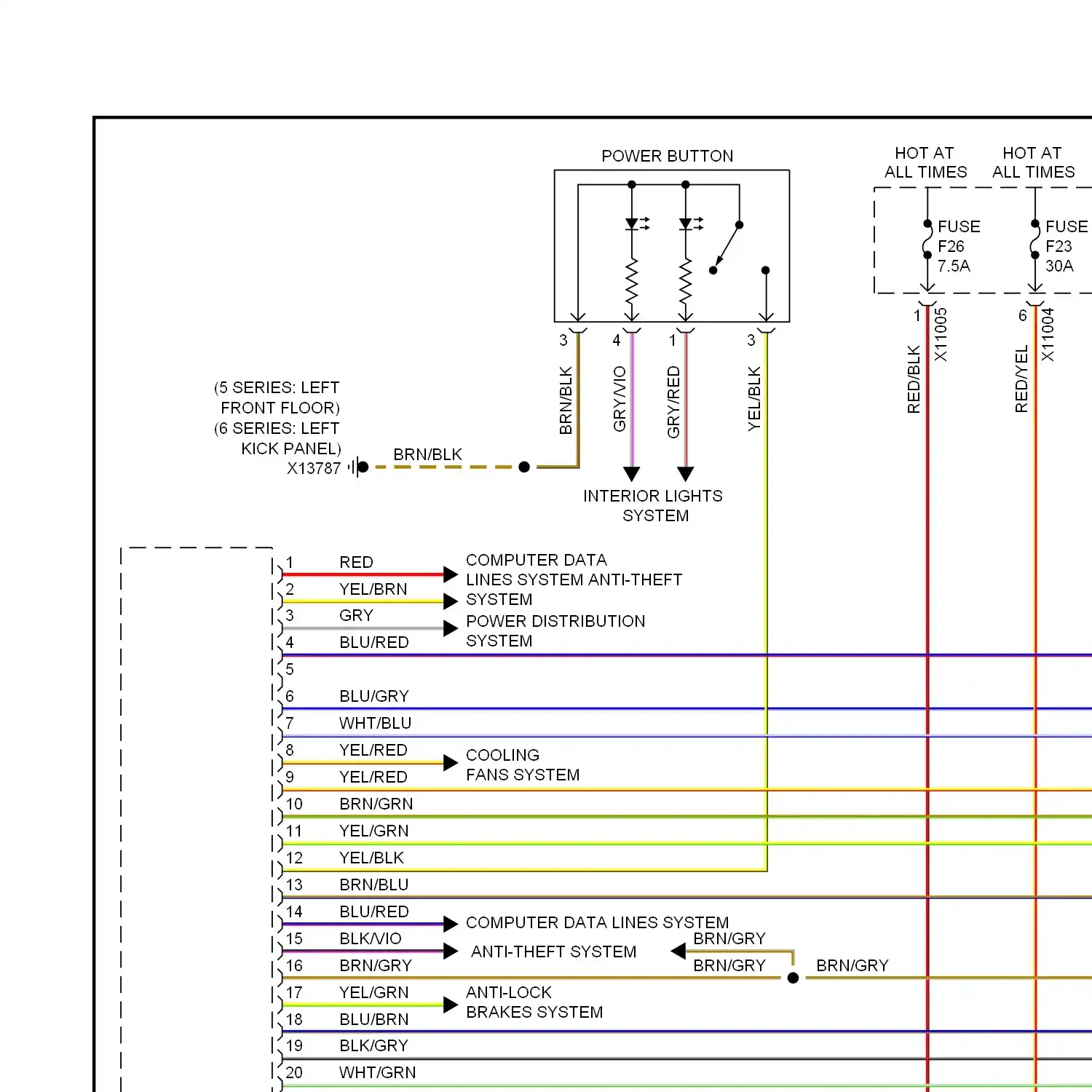Click the BRN/GRN label at pin 10

[x=376, y=804]
